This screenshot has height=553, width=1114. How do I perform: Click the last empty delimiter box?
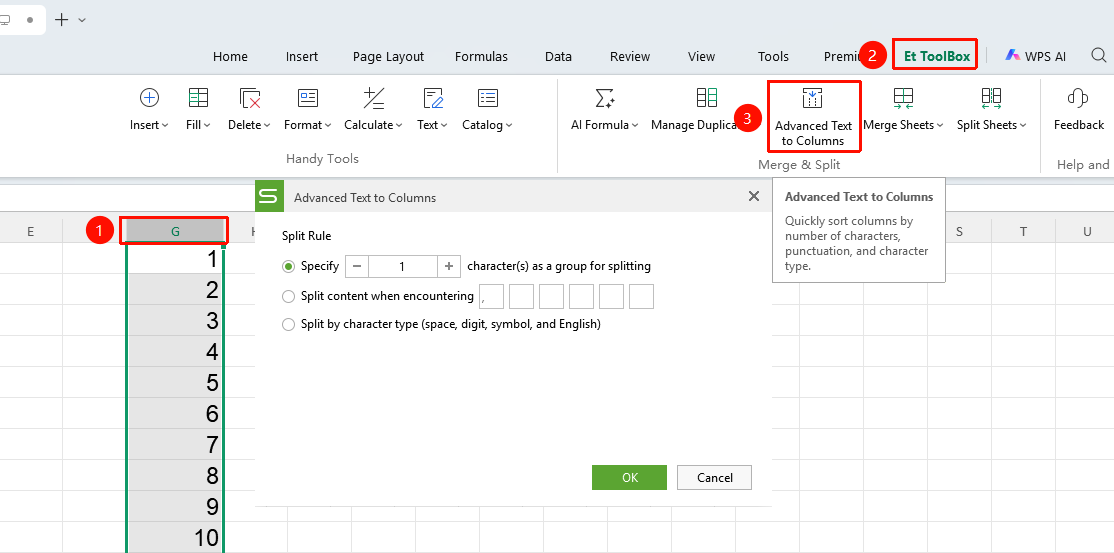[x=642, y=296]
